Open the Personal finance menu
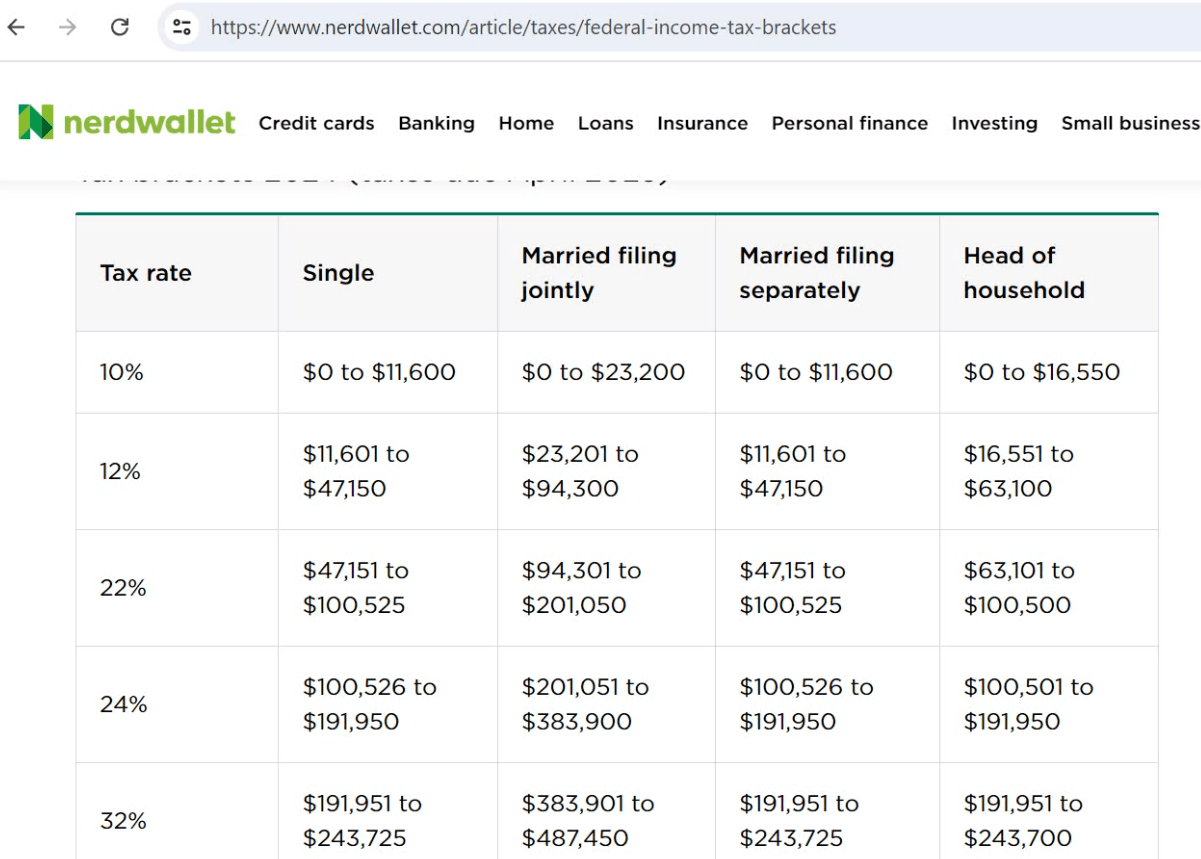Image resolution: width=1201 pixels, height=859 pixels. [849, 123]
